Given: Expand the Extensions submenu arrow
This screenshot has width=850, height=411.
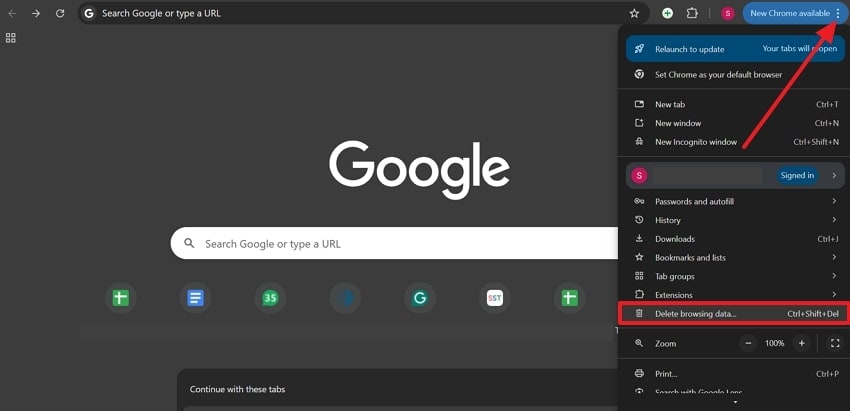Looking at the screenshot, I should 834,294.
